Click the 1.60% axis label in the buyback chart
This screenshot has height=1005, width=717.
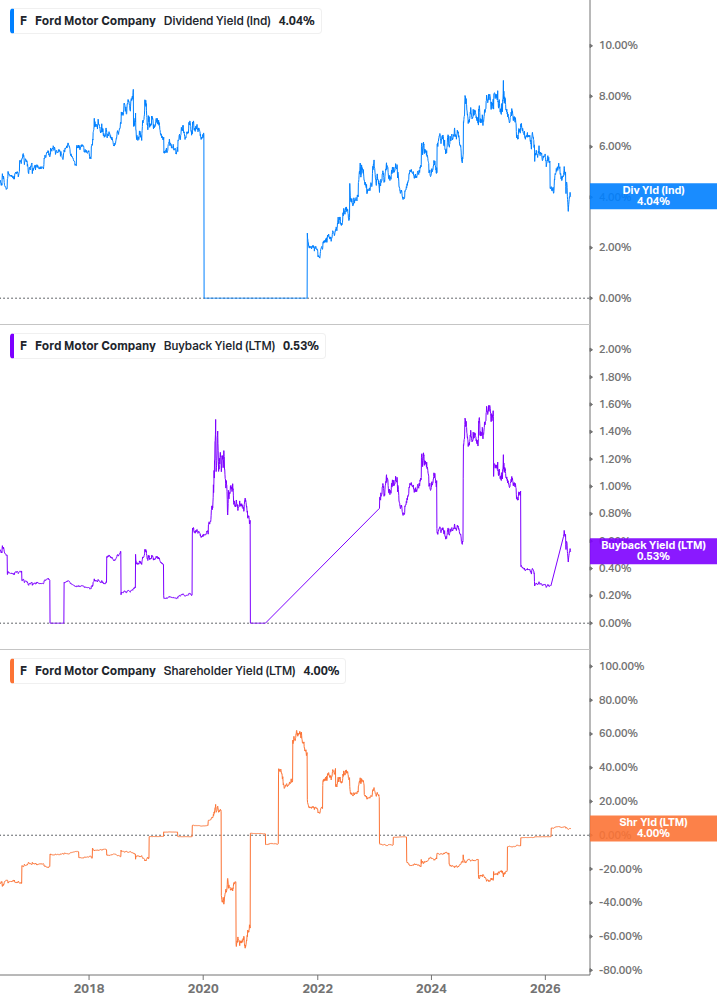[615, 404]
